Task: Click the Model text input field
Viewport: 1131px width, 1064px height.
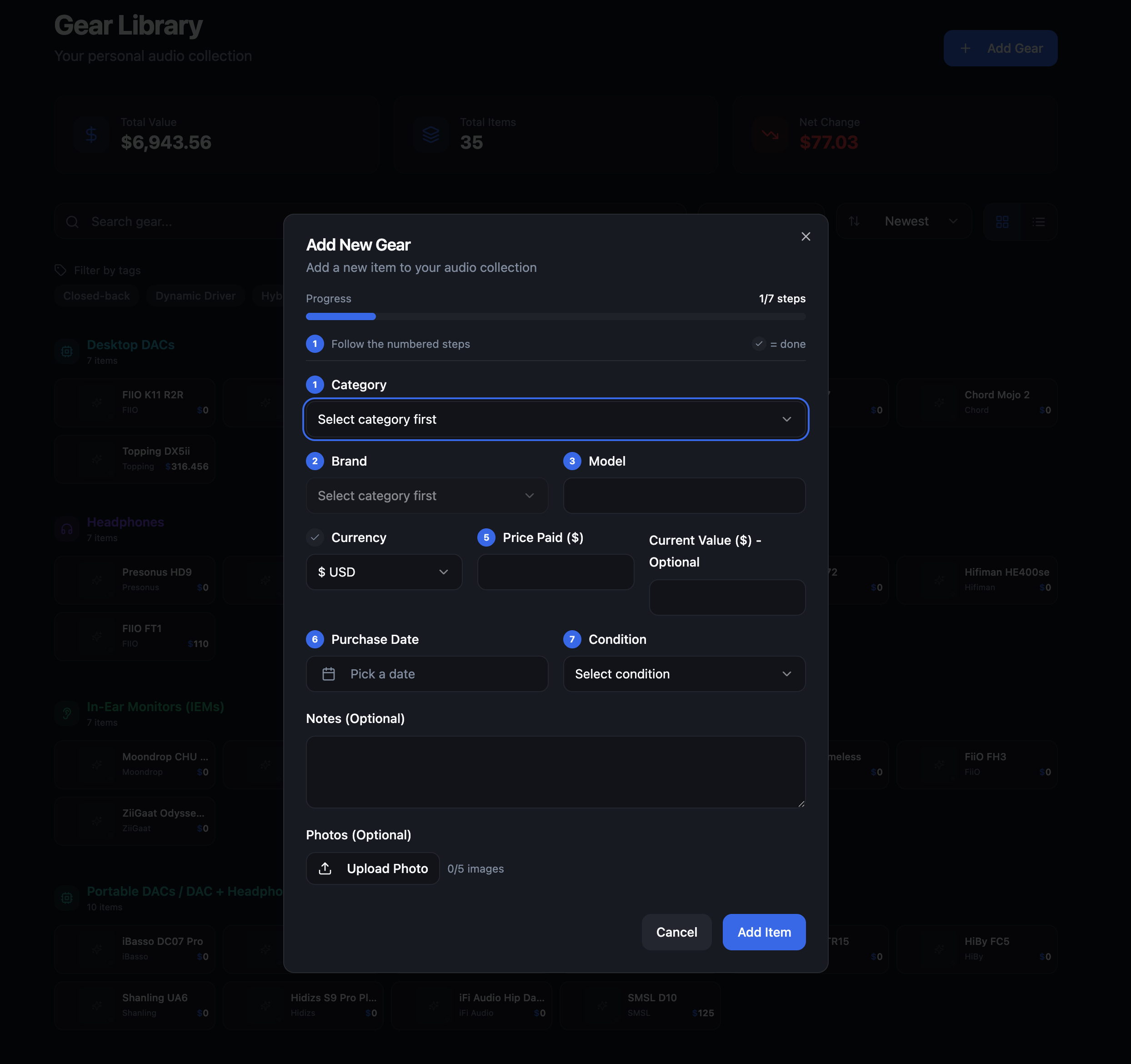Action: coord(684,496)
